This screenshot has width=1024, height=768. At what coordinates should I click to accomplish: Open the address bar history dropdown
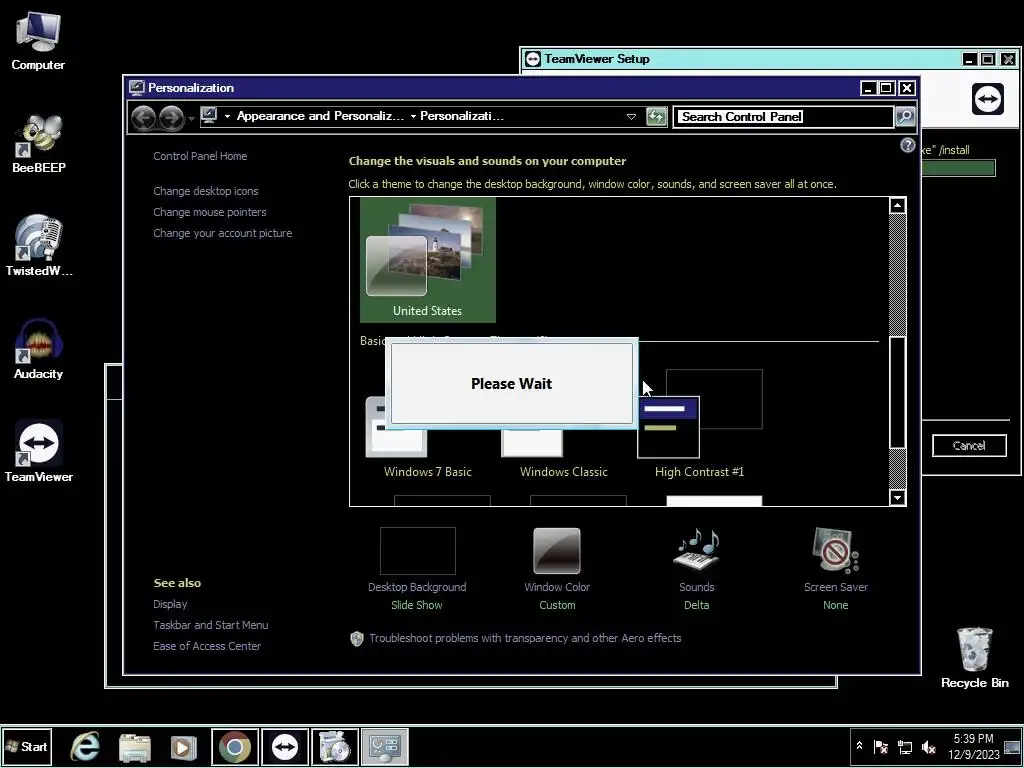pos(631,117)
